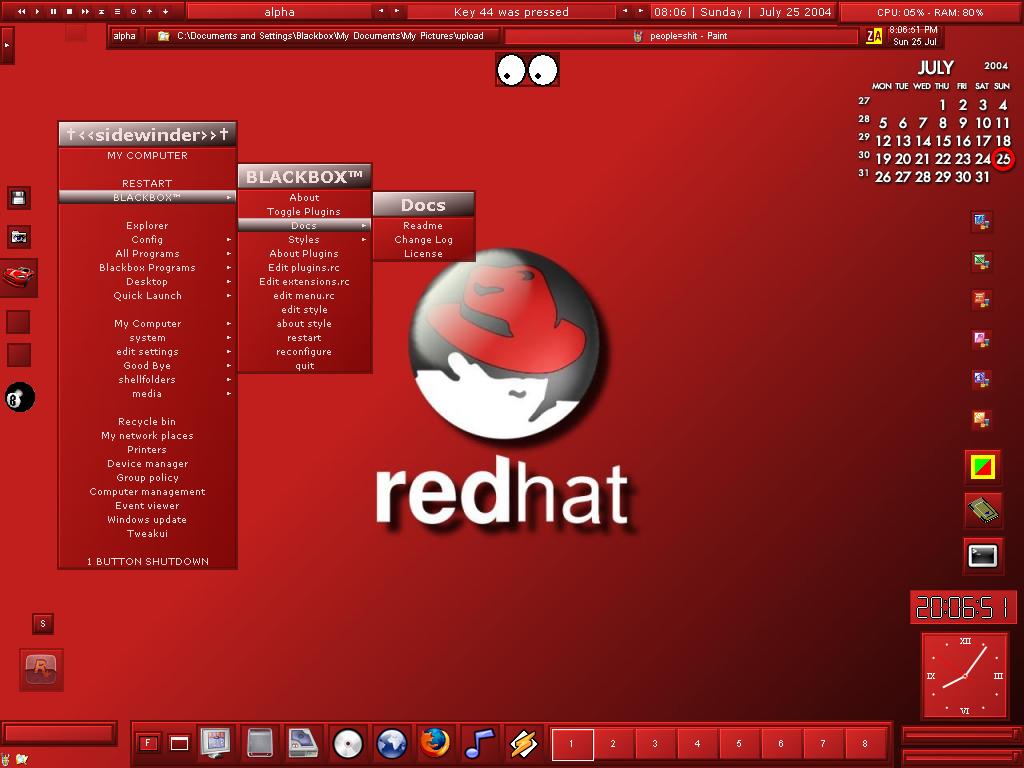
Task: Click the small arrow tab on the left screen edge
Action: point(7,45)
